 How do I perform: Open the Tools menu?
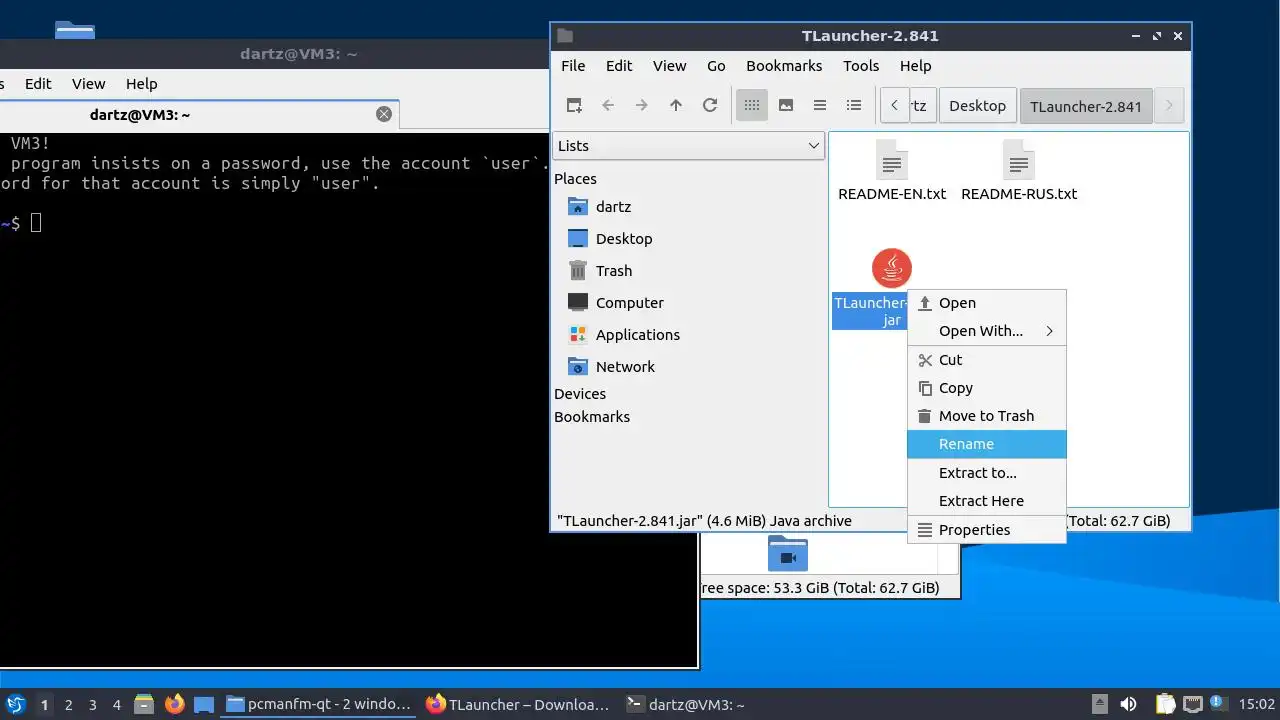(x=861, y=66)
